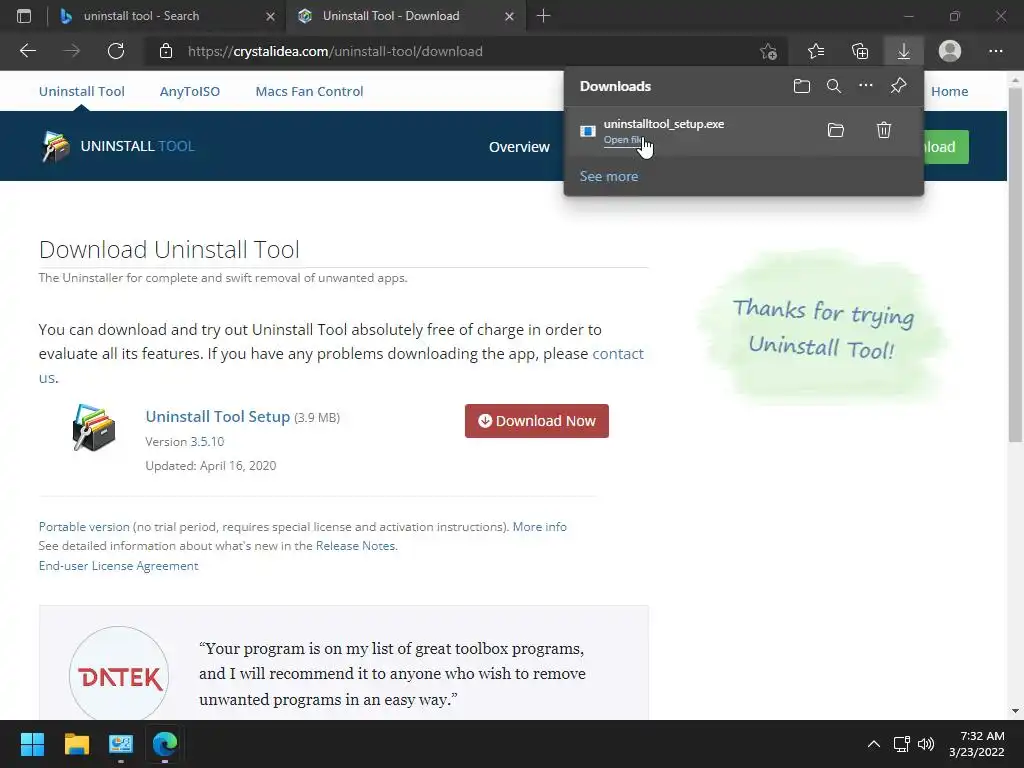Click the DNTEK testimonial logo
The width and height of the screenshot is (1024, 768).
(119, 677)
